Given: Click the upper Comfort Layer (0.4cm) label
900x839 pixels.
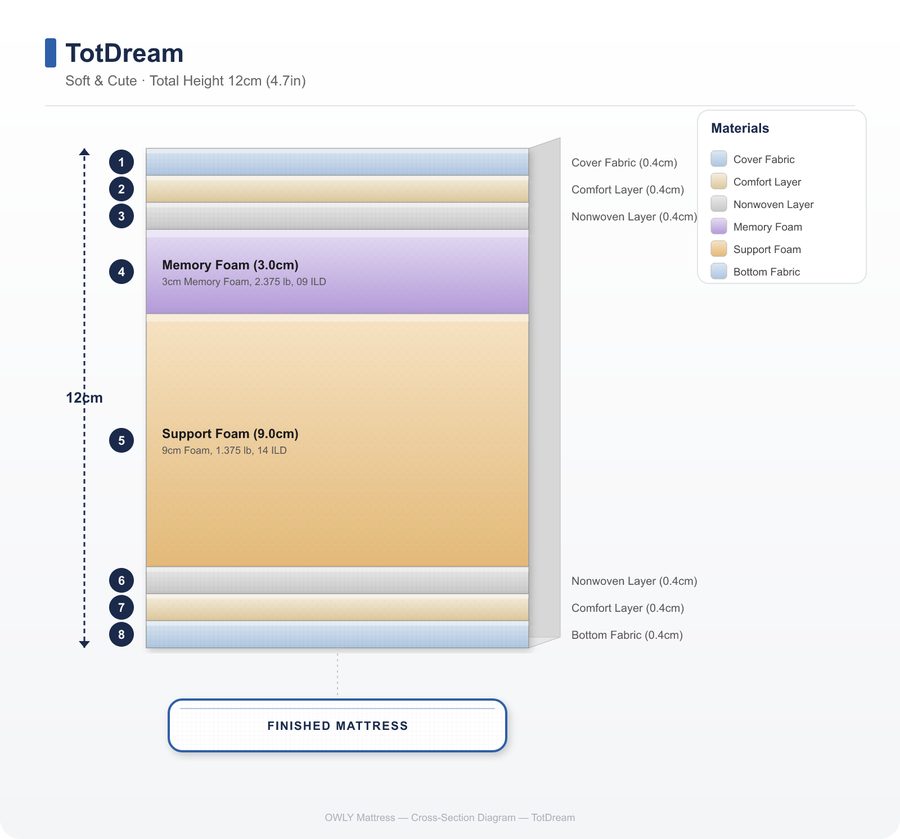Looking at the screenshot, I should click(627, 190).
